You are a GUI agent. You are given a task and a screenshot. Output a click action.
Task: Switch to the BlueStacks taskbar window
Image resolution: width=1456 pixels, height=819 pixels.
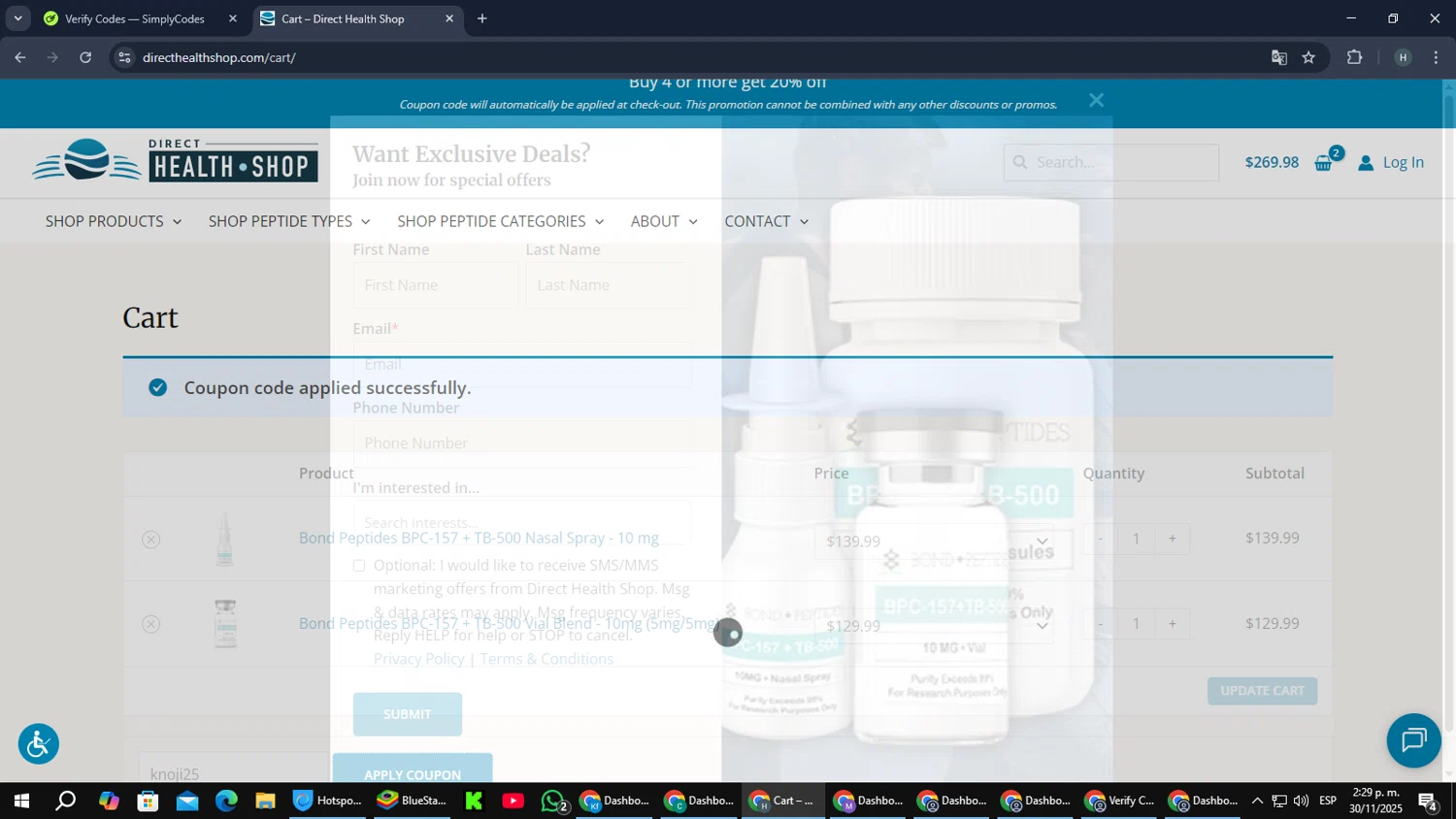pyautogui.click(x=413, y=801)
